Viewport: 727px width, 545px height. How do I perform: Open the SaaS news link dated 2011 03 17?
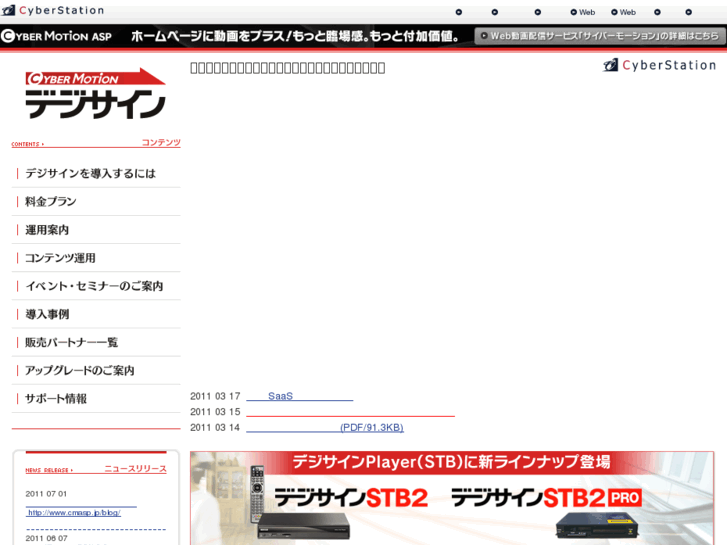300,396
